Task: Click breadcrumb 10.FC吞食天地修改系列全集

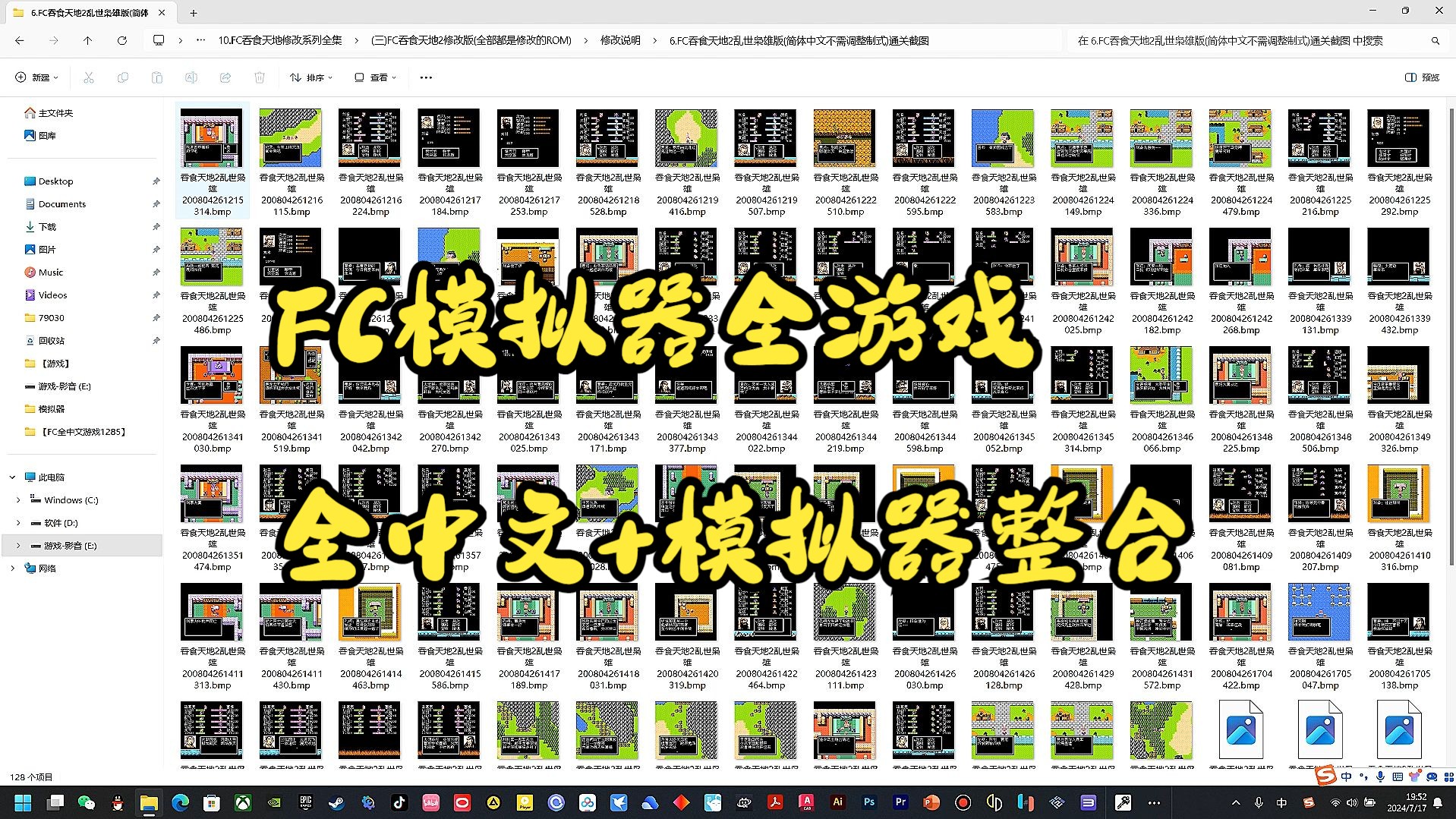Action: click(280, 40)
